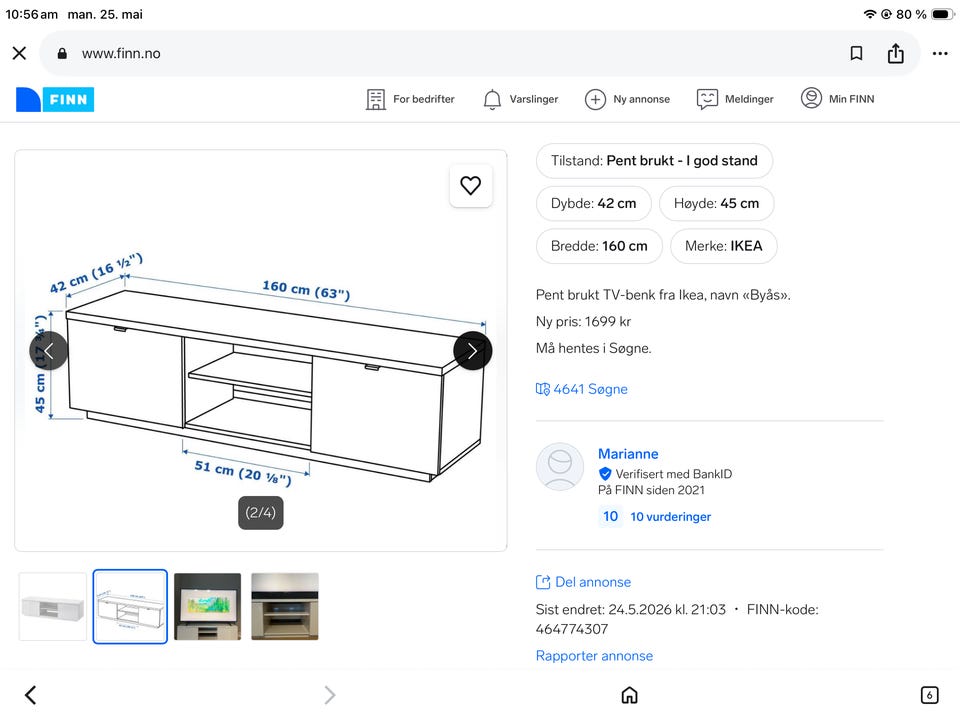Show next image in gallery
This screenshot has width=960, height=720.
(473, 351)
